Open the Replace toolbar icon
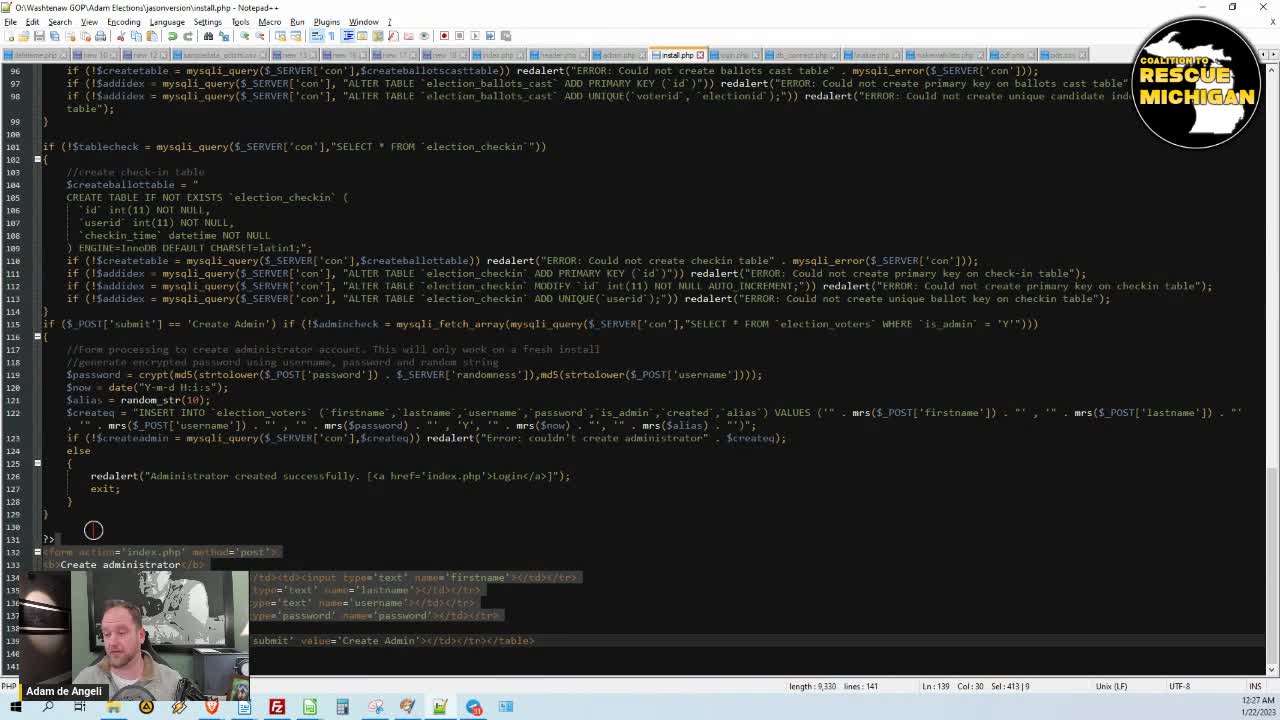The height and width of the screenshot is (720, 1280). [223, 36]
